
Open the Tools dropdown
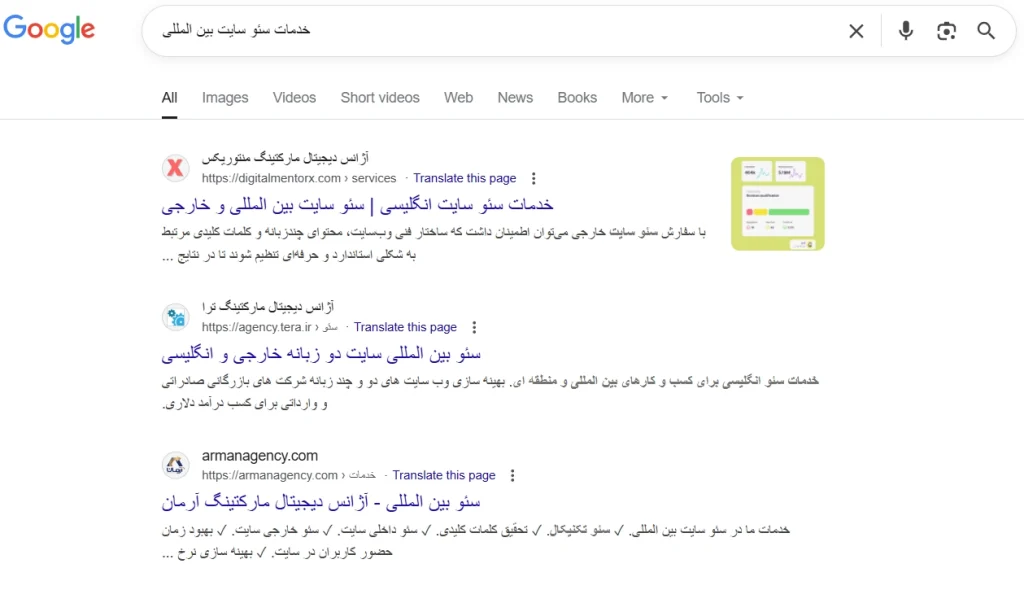click(x=718, y=97)
